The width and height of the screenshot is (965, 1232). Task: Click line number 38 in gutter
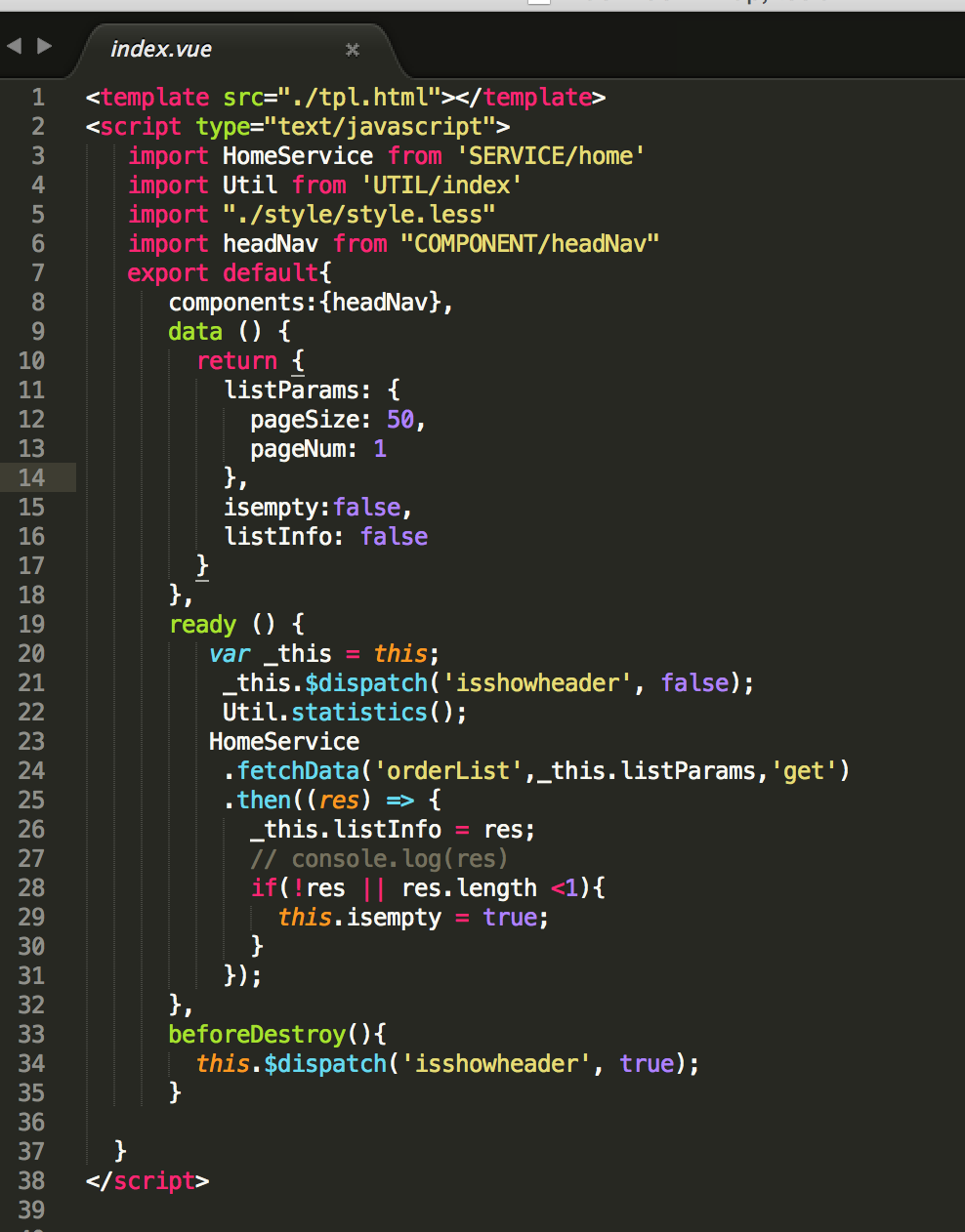(31, 1180)
